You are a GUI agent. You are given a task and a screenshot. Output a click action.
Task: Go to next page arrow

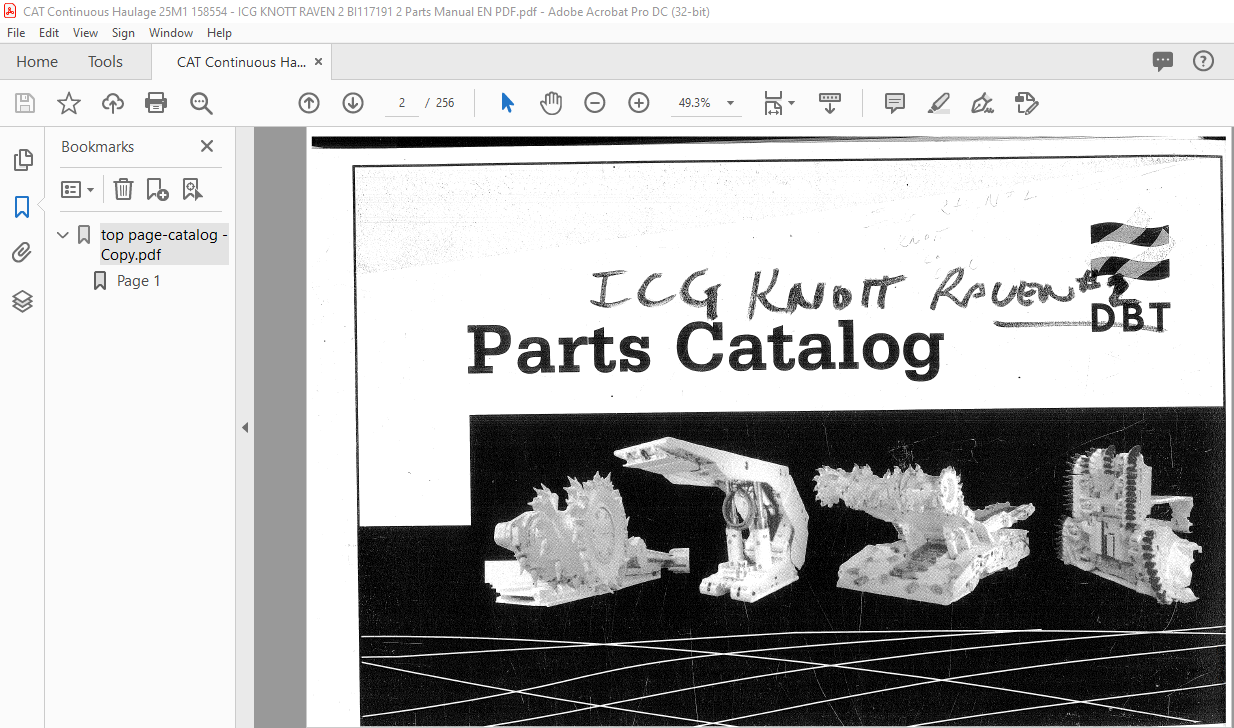(x=353, y=103)
